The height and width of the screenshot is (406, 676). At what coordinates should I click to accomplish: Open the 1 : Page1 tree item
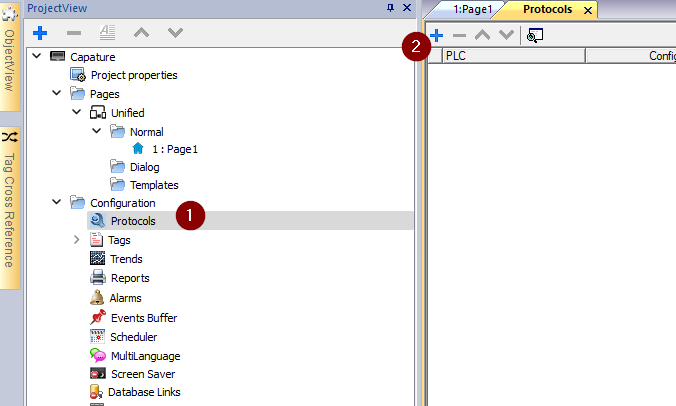pyautogui.click(x=175, y=149)
